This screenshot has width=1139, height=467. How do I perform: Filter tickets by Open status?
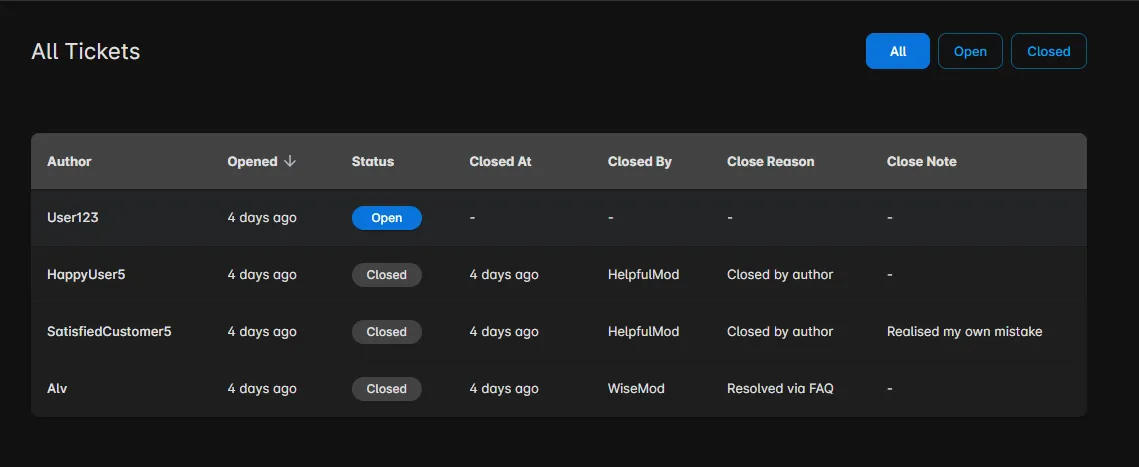coord(970,51)
